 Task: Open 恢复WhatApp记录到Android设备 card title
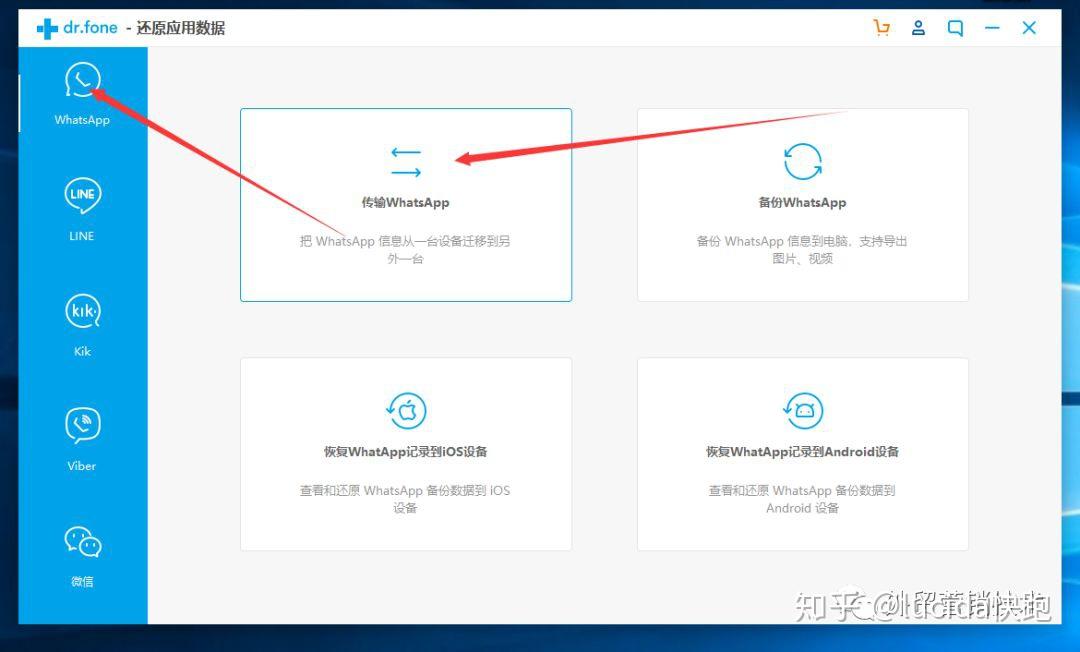pos(802,452)
